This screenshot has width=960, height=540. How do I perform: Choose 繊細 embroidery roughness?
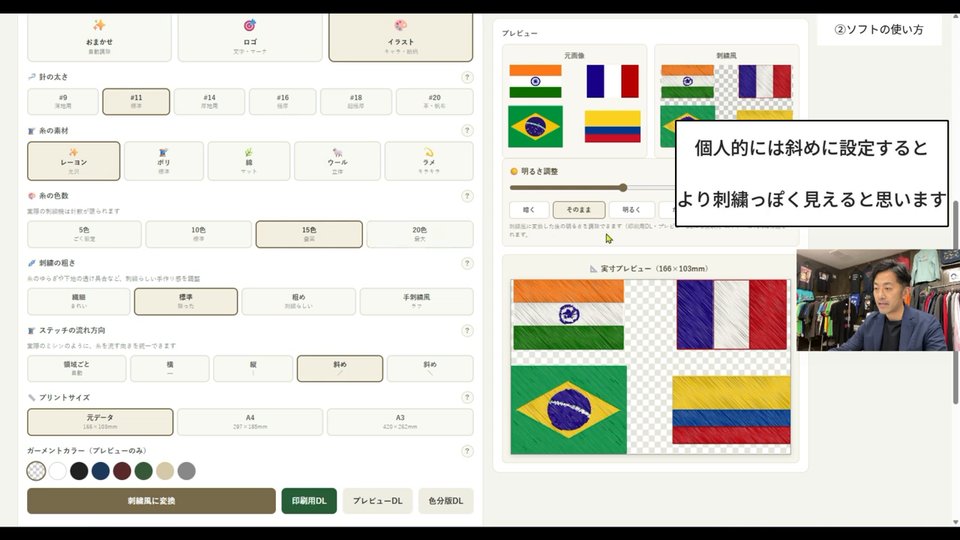point(79,301)
